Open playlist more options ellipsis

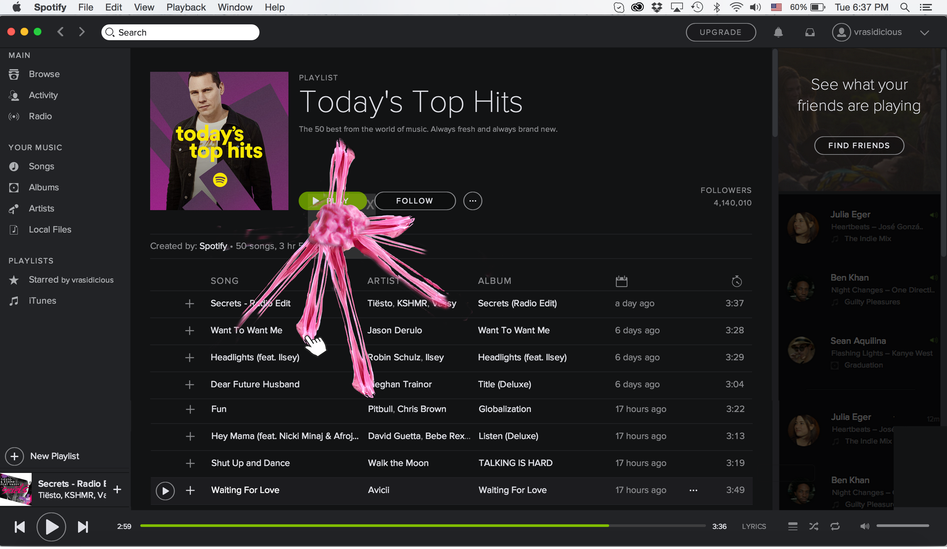pyautogui.click(x=473, y=201)
